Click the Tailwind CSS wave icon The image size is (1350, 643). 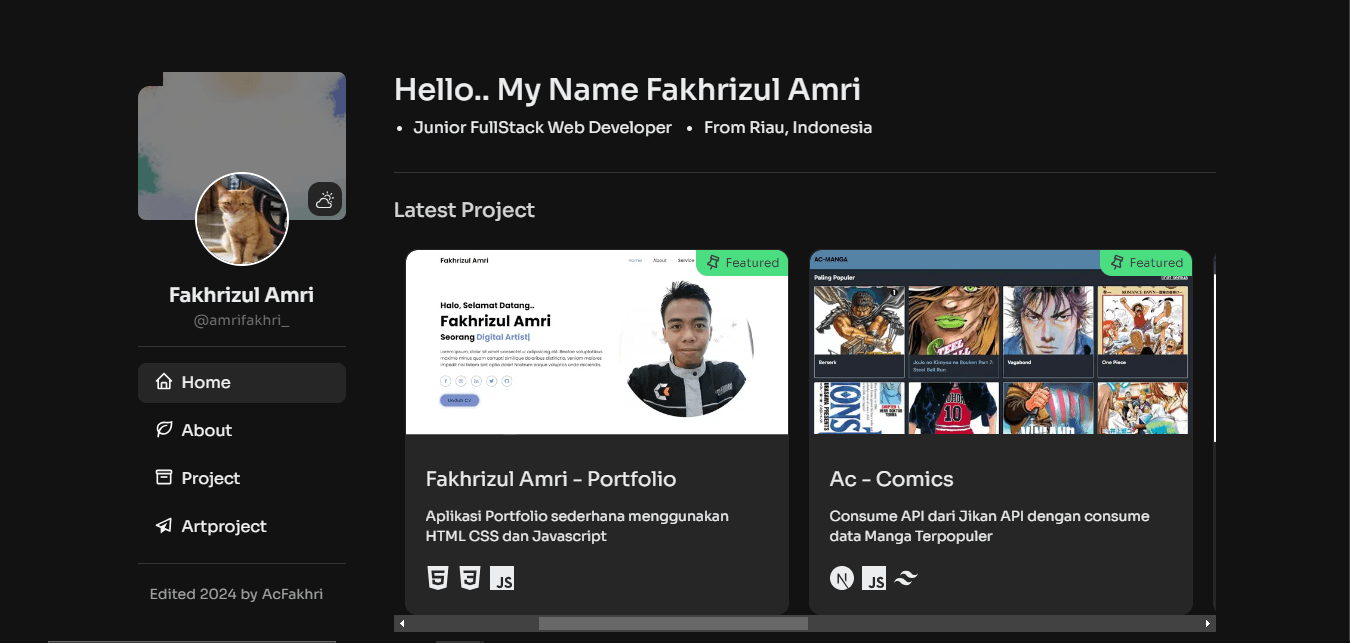[905, 578]
